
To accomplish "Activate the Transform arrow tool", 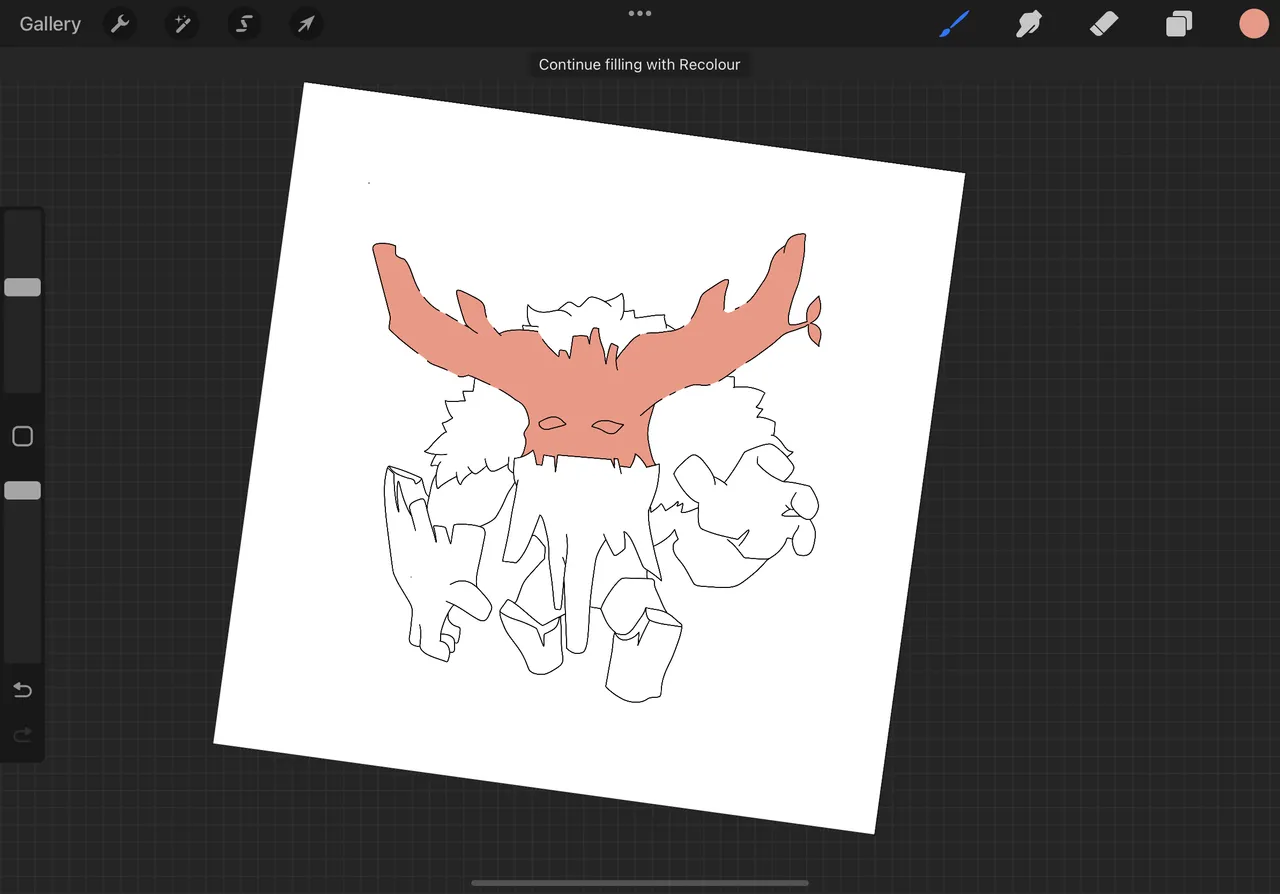I will coord(306,24).
